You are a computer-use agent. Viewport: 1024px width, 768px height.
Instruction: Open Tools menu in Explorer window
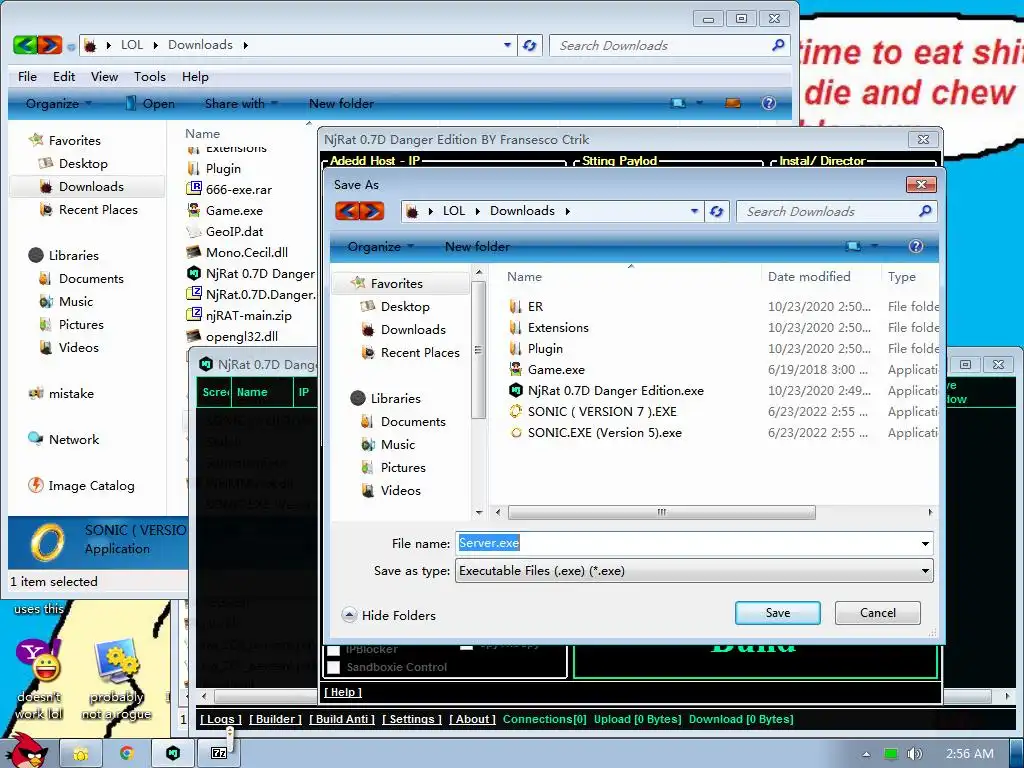coord(150,76)
